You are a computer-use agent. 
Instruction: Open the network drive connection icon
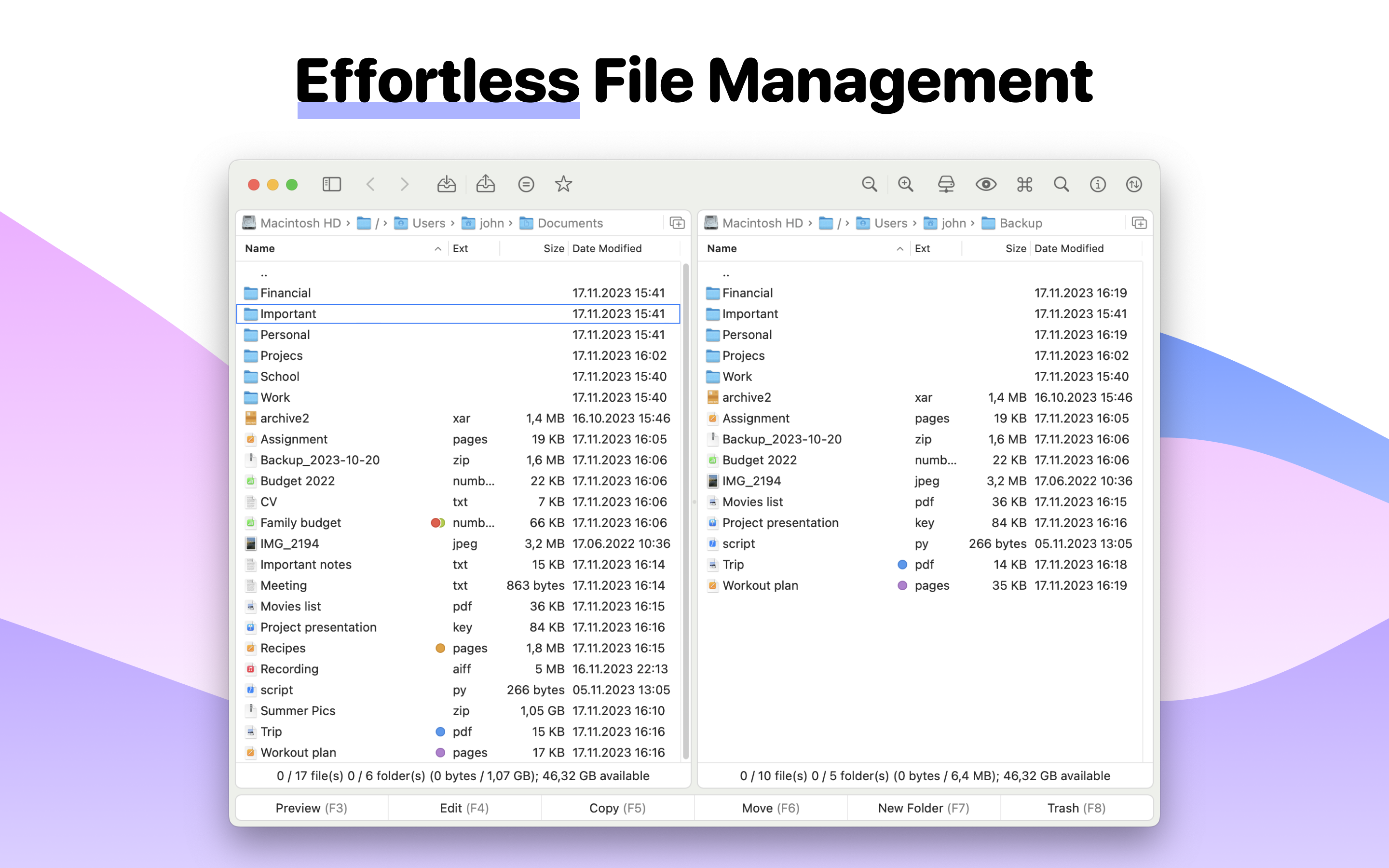click(x=946, y=184)
